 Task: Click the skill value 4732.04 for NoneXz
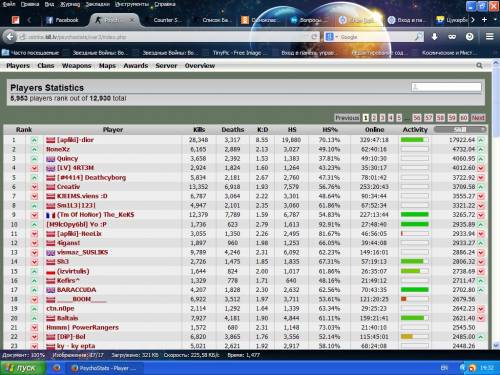click(x=464, y=149)
